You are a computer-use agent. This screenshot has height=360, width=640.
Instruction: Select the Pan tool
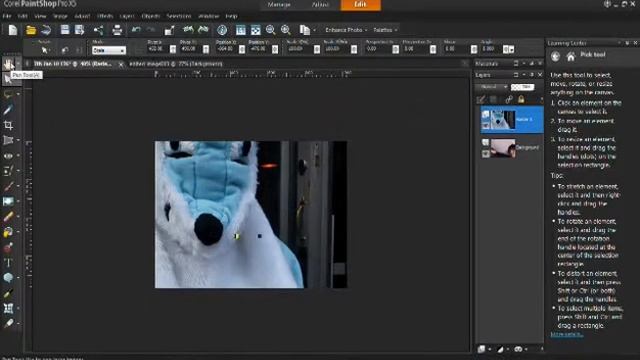pos(8,63)
